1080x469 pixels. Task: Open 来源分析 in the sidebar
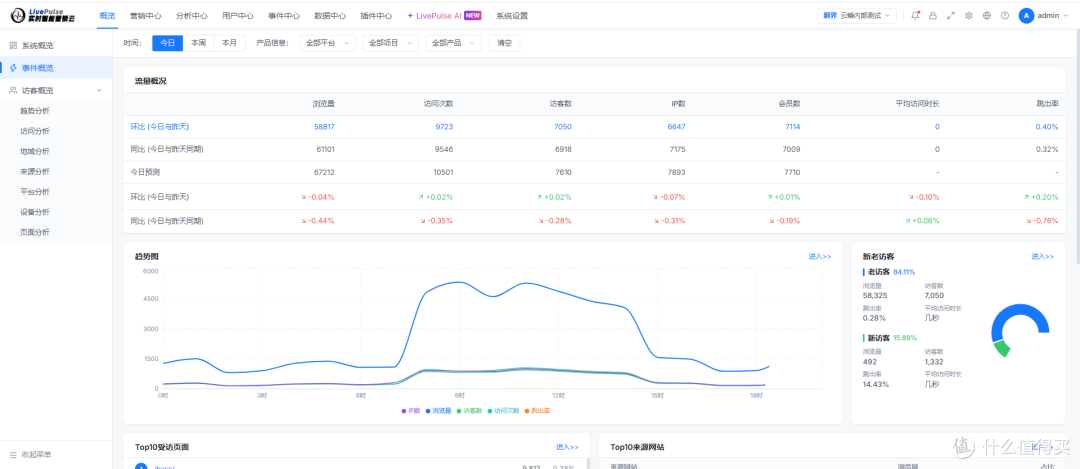point(34,171)
